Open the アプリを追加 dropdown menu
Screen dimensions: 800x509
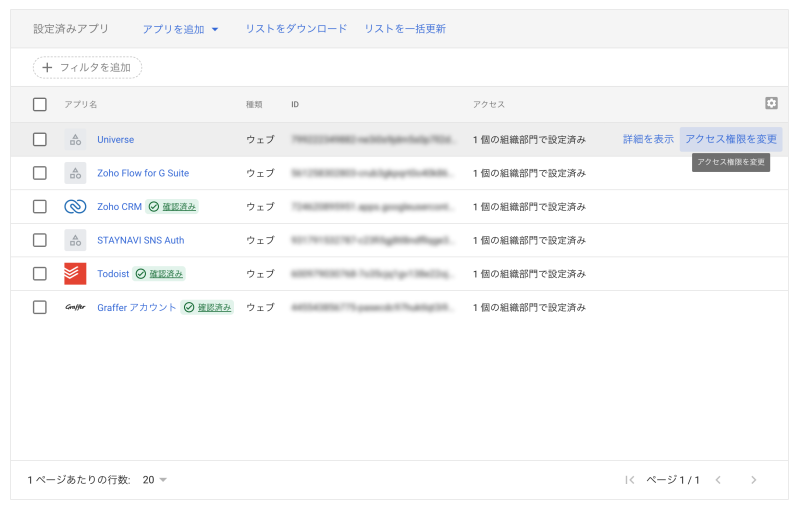180,29
